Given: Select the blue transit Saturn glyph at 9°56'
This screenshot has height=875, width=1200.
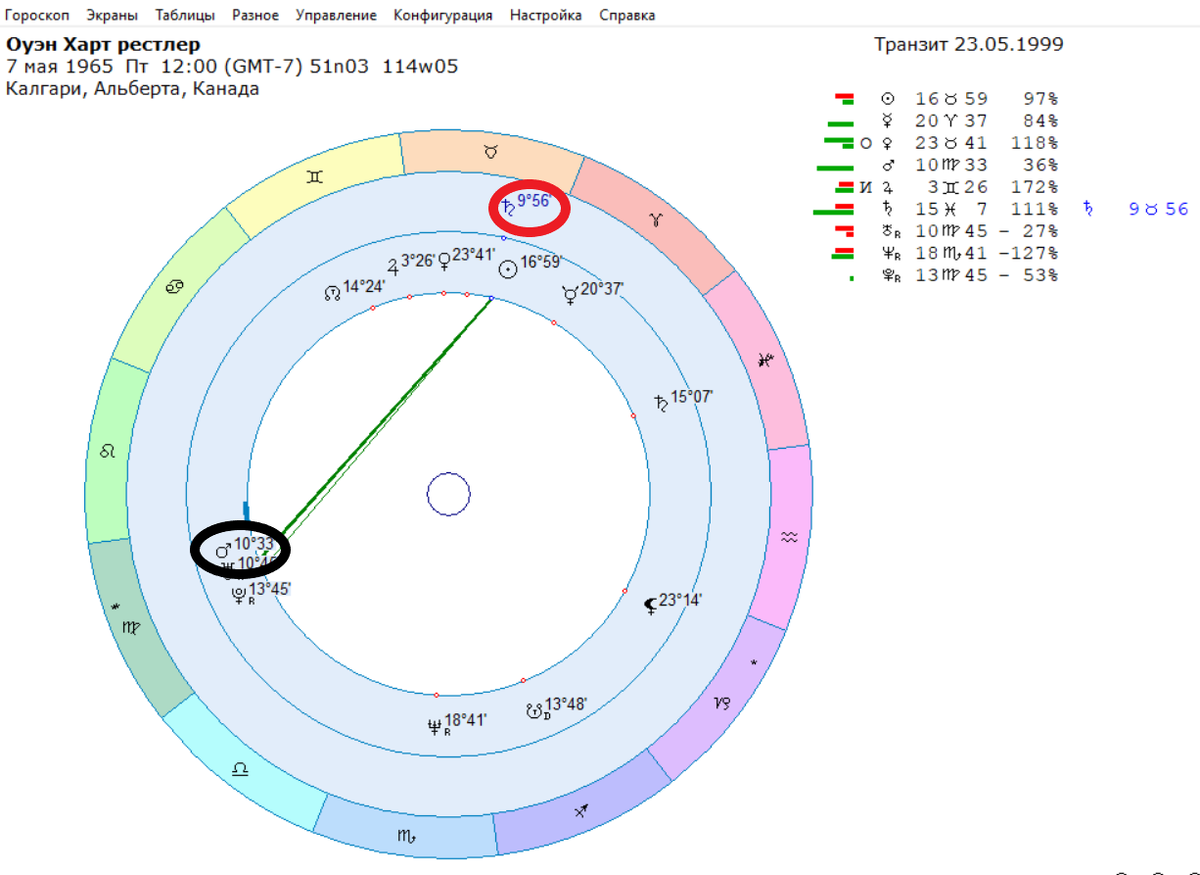Looking at the screenshot, I should click(x=509, y=207).
